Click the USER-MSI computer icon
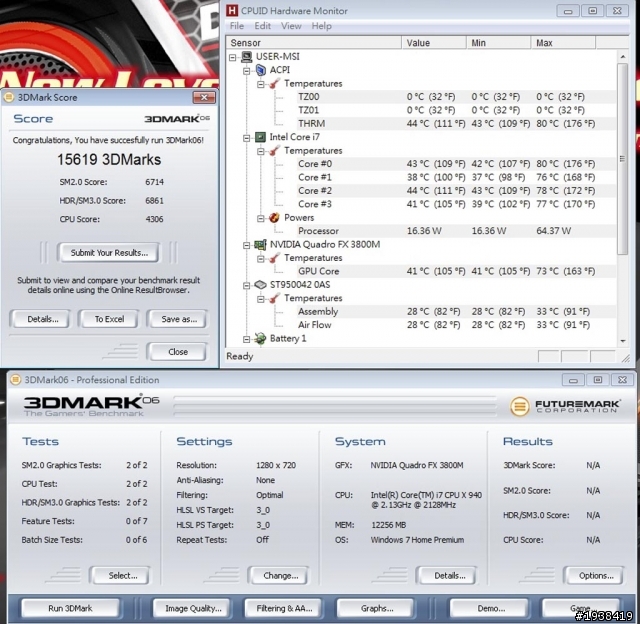 (x=246, y=57)
